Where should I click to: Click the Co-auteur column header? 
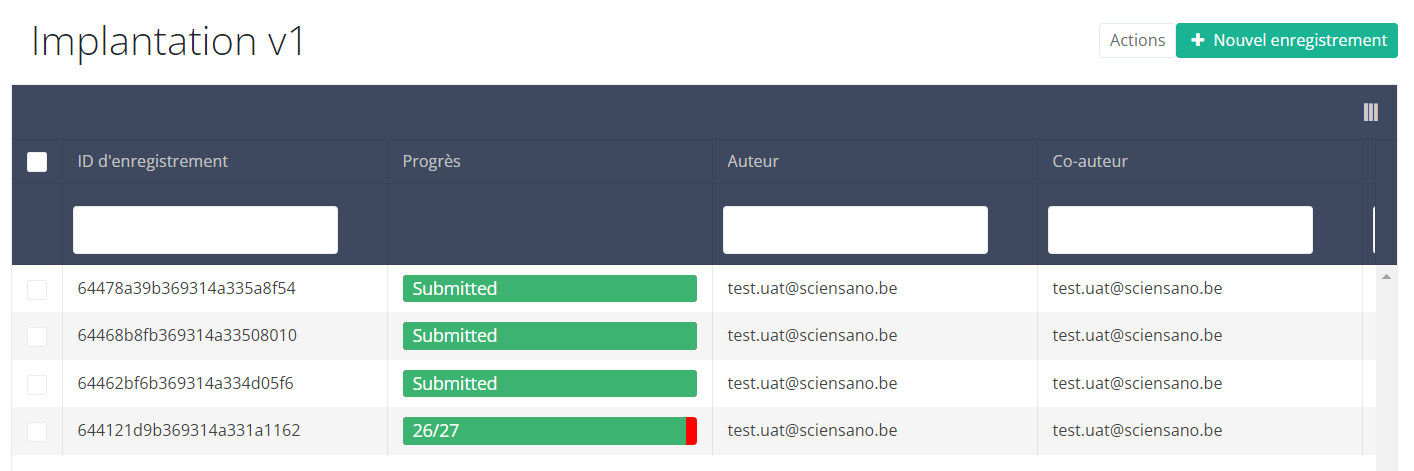pos(1090,161)
